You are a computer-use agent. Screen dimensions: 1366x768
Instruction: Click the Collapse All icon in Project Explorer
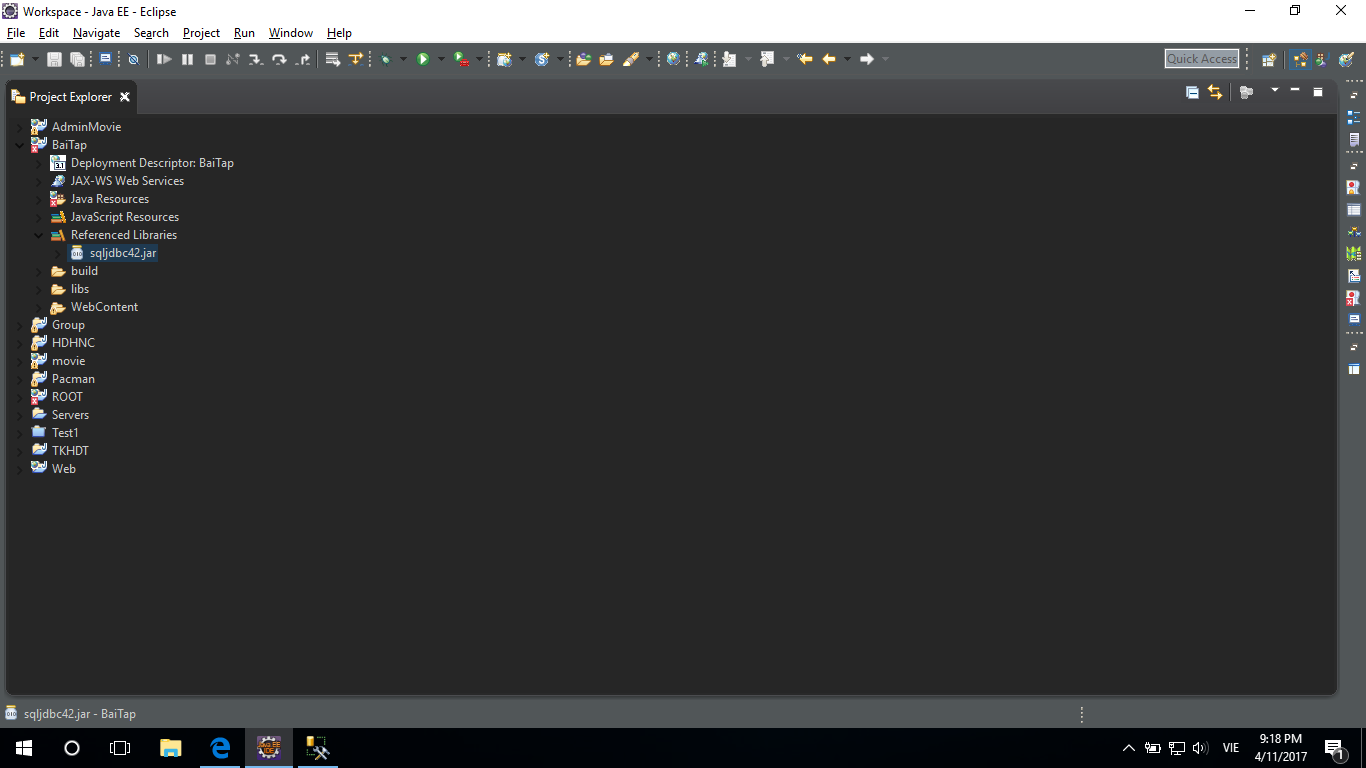tap(1192, 92)
